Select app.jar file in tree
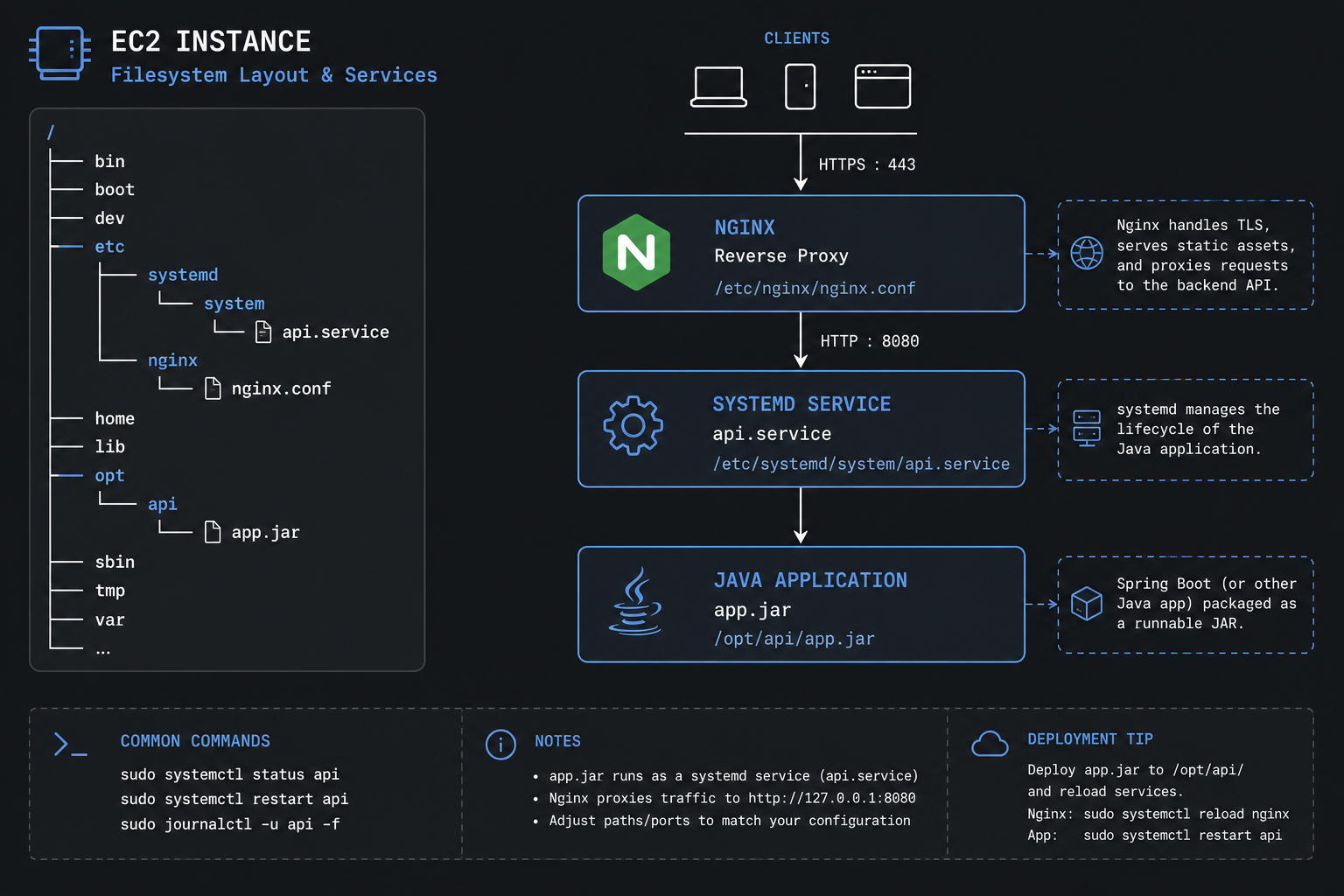 pos(265,532)
